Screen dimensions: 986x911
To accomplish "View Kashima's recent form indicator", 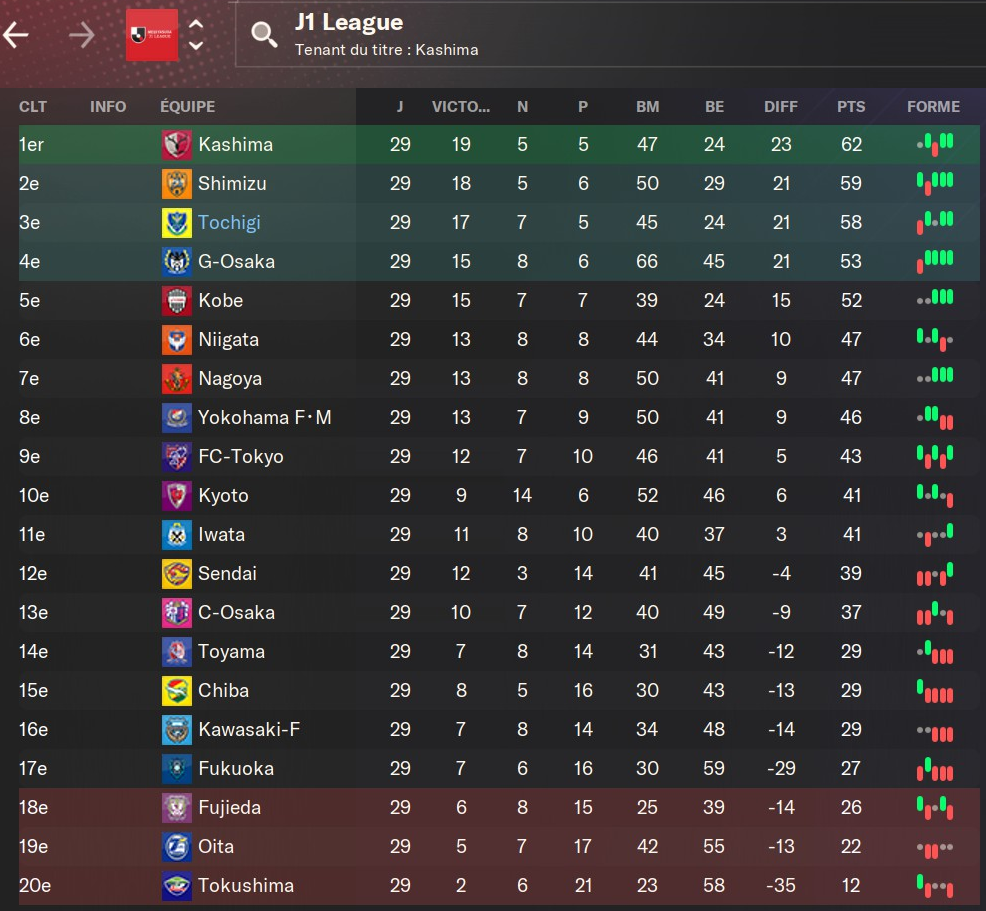I will tap(934, 145).
